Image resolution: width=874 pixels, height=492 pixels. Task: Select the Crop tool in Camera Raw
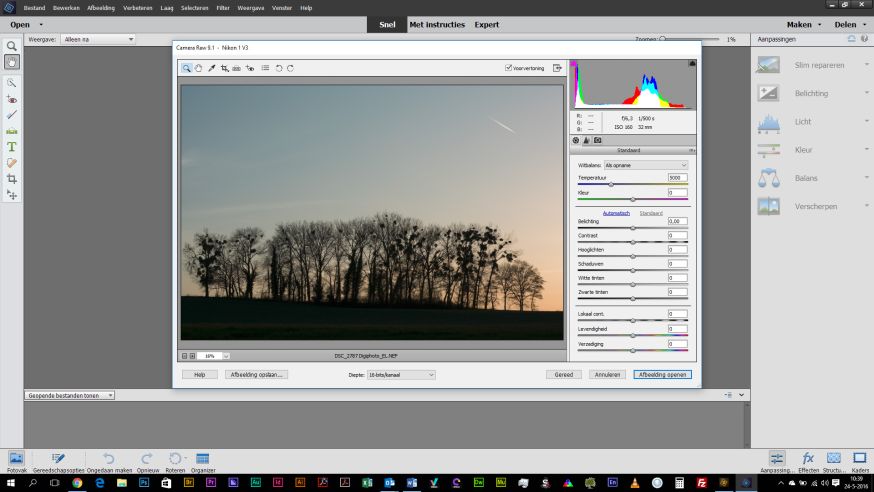point(225,68)
